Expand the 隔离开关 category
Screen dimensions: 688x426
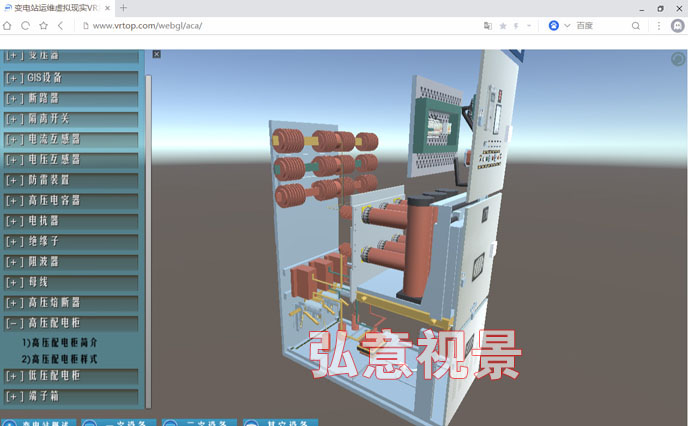(71, 119)
